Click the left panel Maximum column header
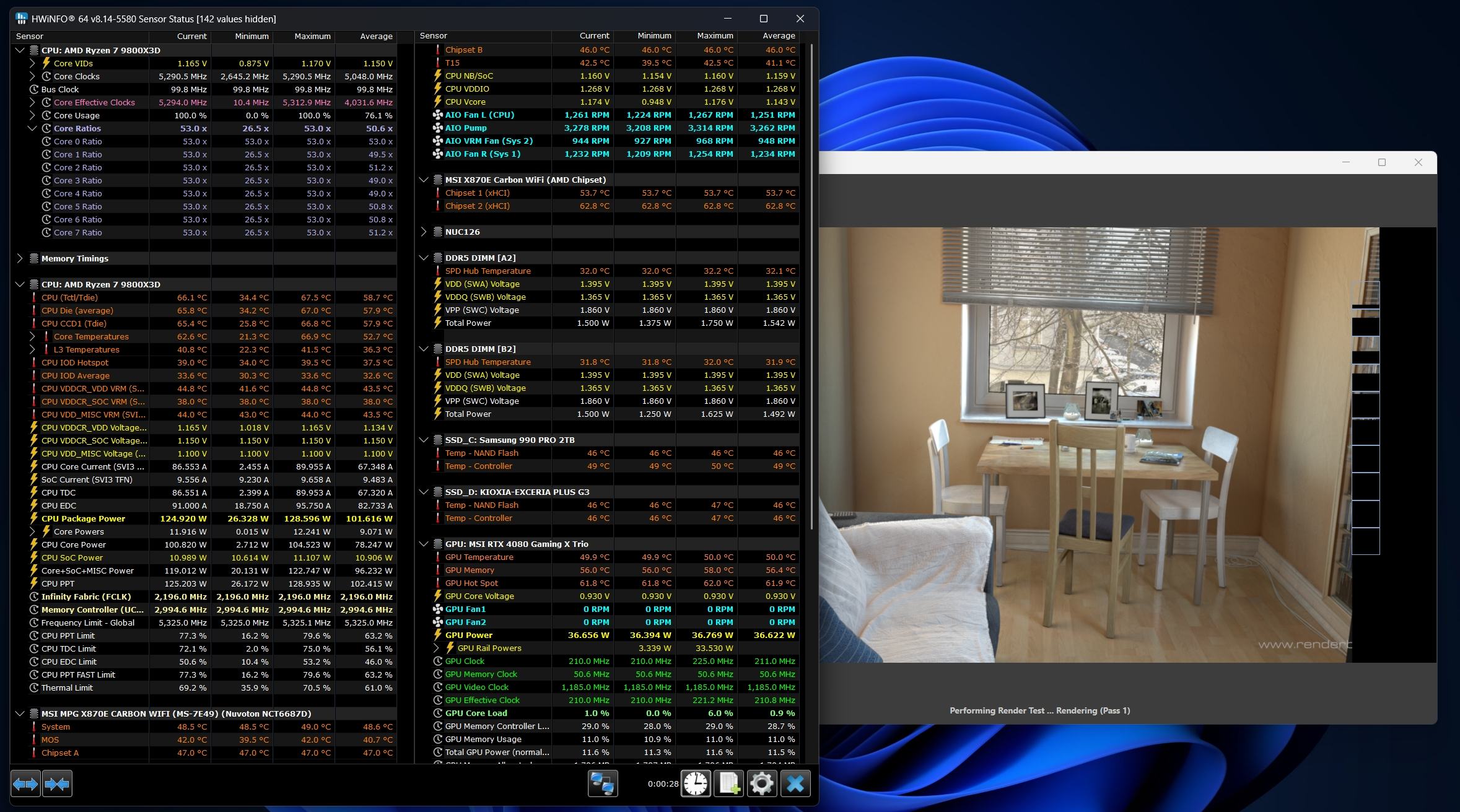The height and width of the screenshot is (812, 1460). 312,36
